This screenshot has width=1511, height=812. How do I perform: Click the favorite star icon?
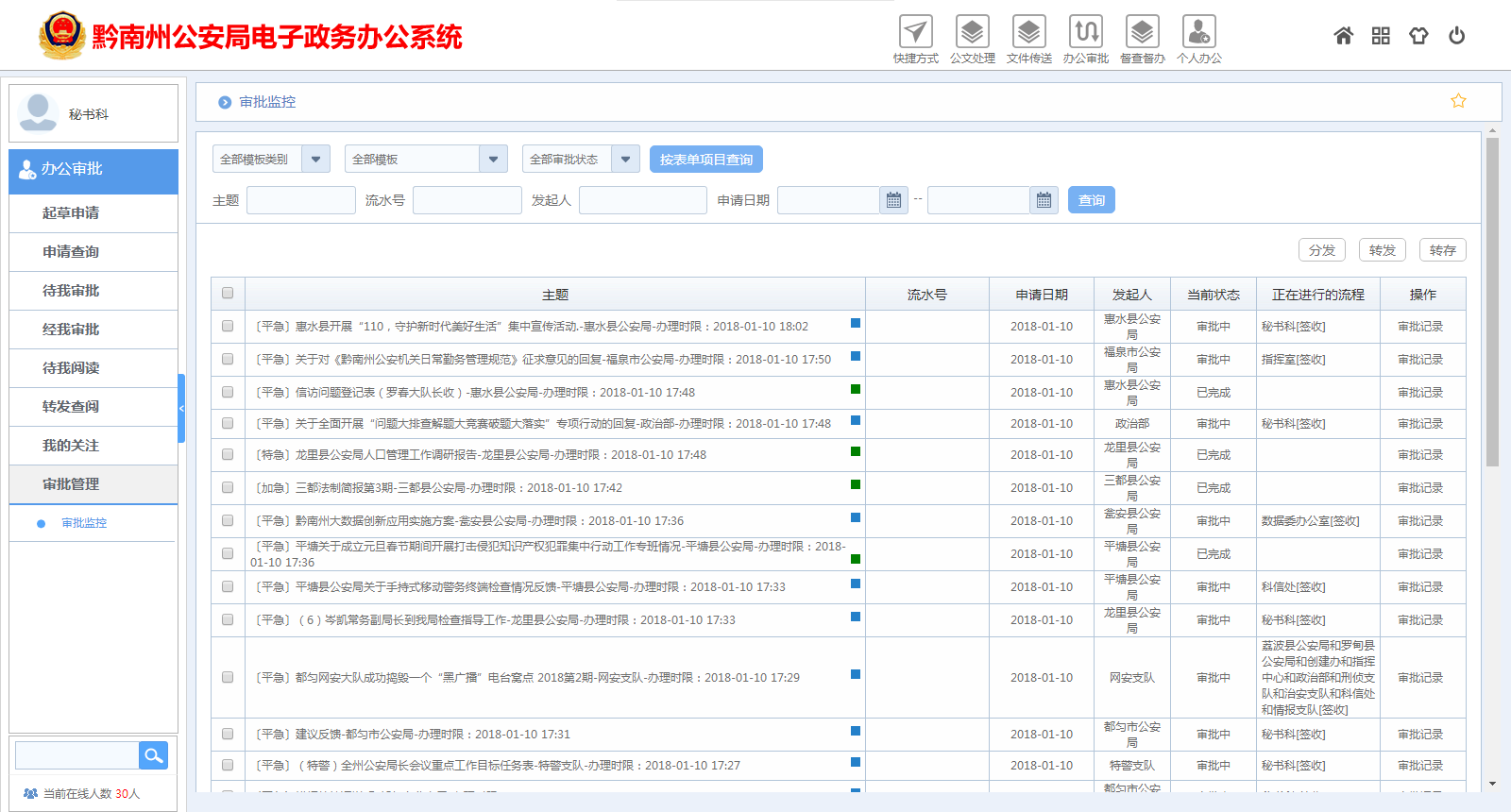[x=1458, y=101]
